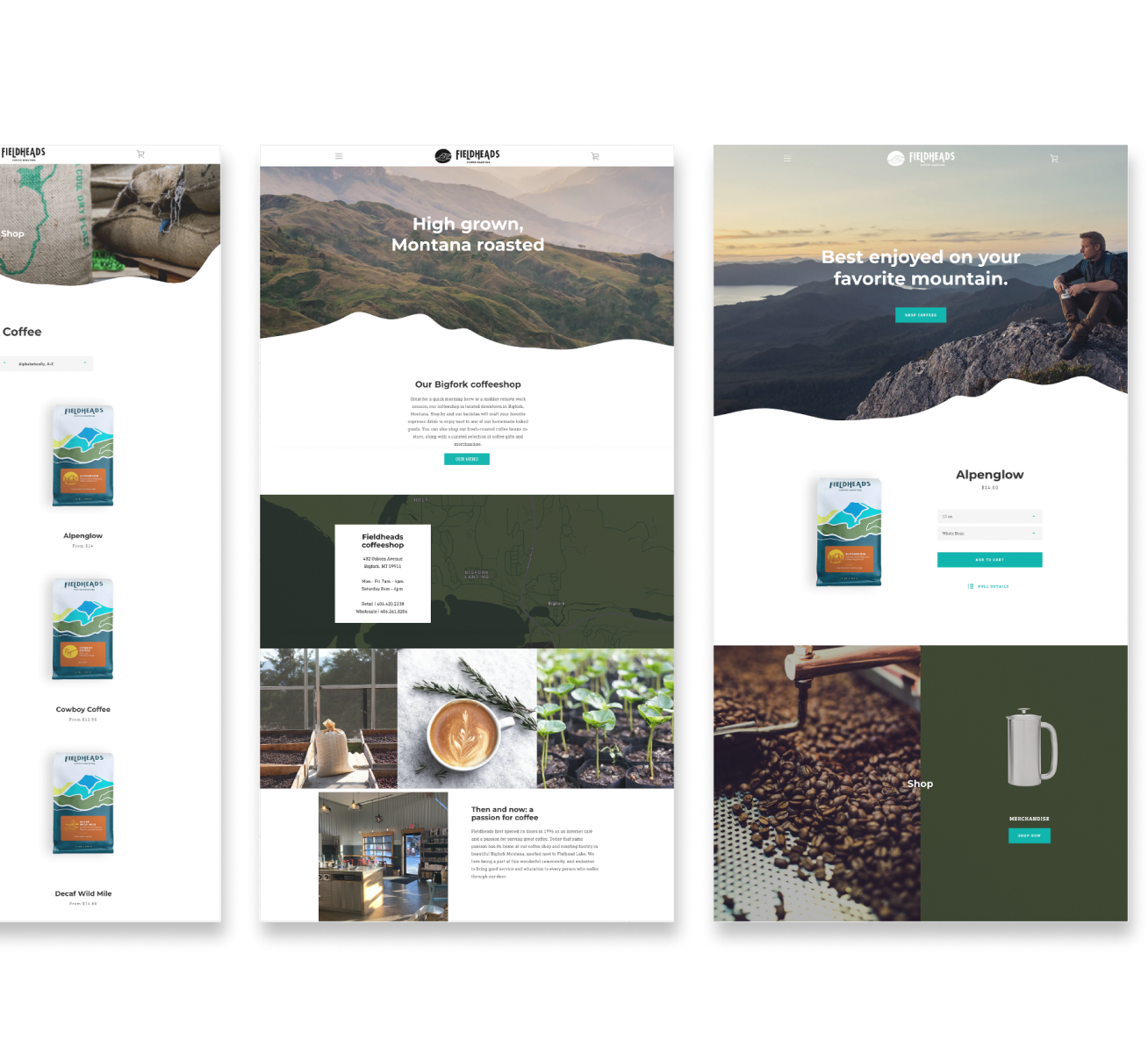Open hamburger menu on High grown page
The width and height of the screenshot is (1148, 1039).
[x=339, y=156]
